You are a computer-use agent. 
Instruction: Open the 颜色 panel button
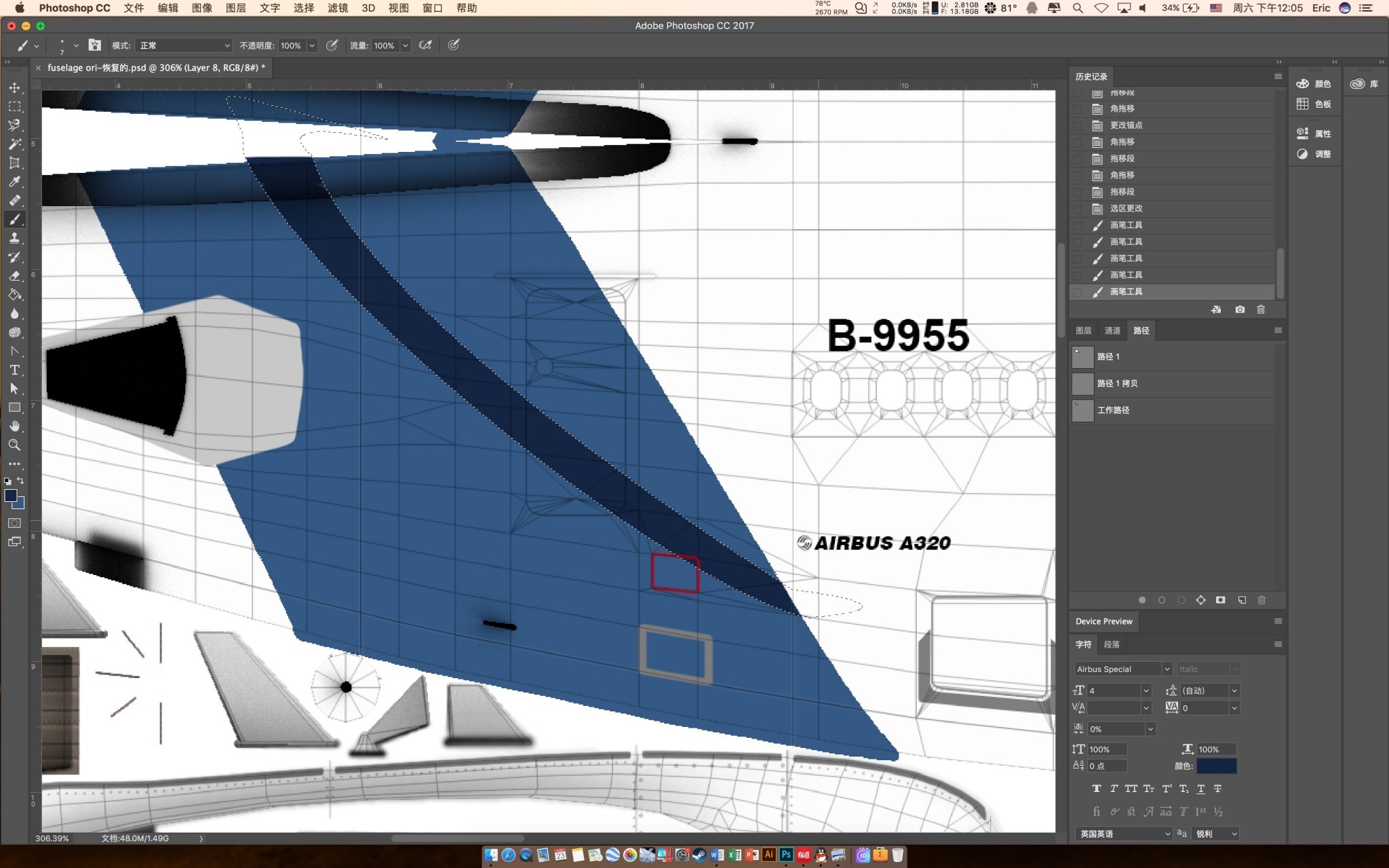[1314, 84]
